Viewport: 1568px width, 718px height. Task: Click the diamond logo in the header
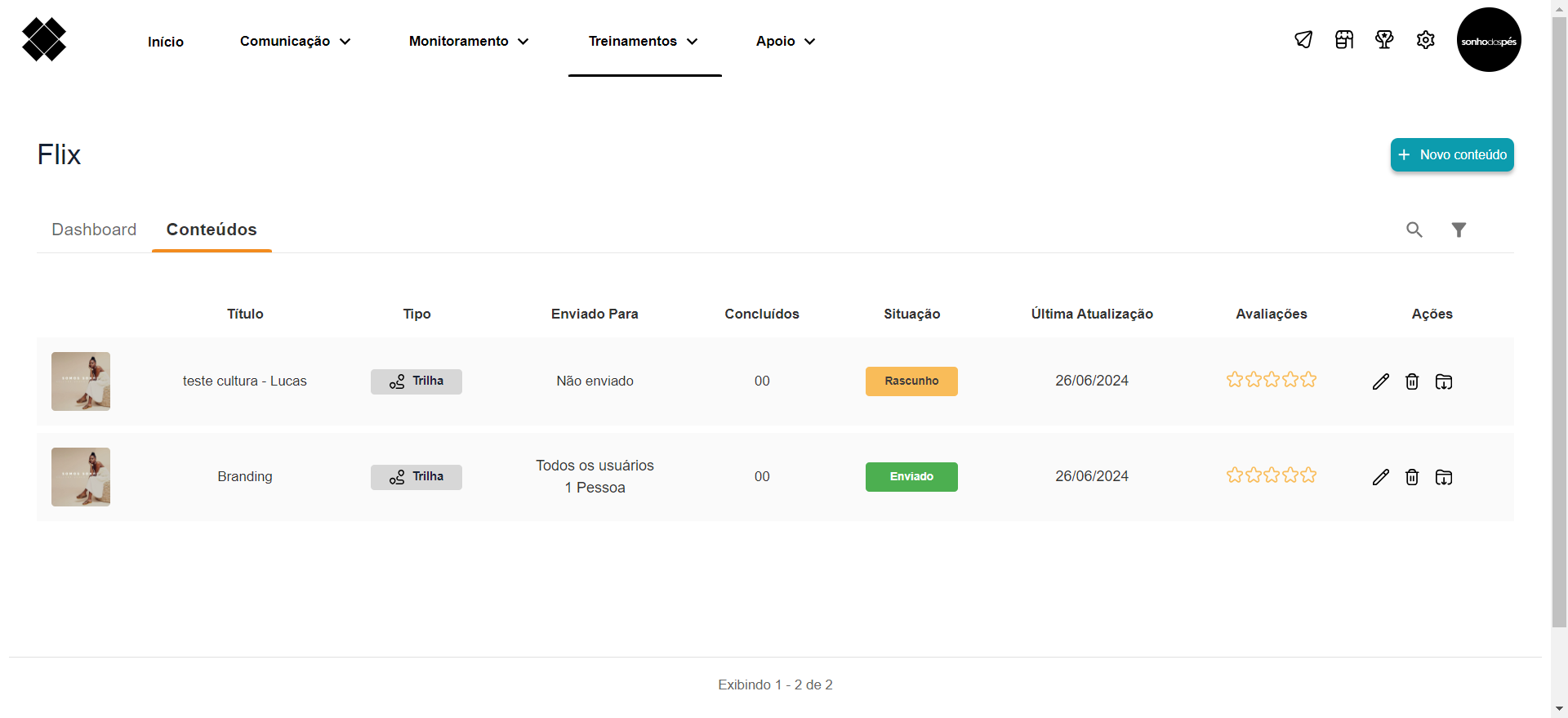coord(44,39)
